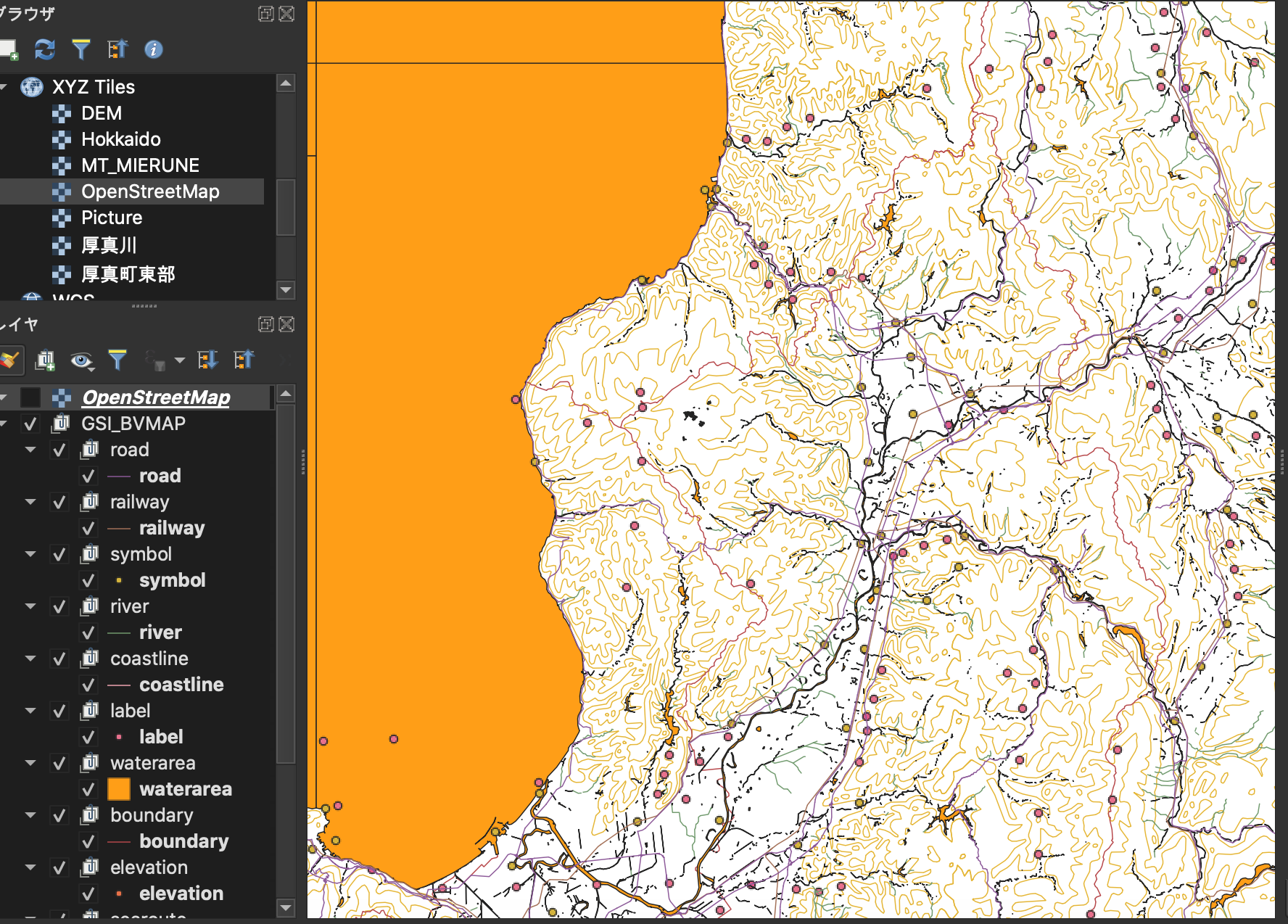Undock the browser panel float icon
This screenshot has width=1288, height=924.
(266, 14)
